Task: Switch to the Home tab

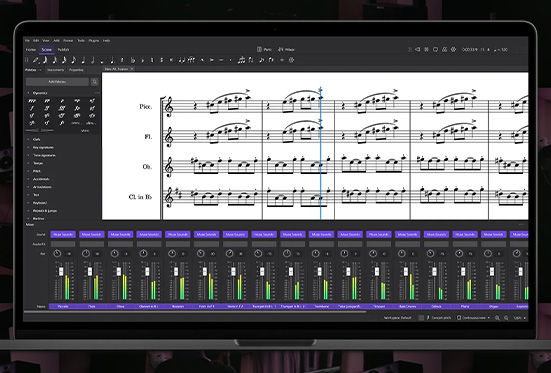Action: [x=31, y=50]
